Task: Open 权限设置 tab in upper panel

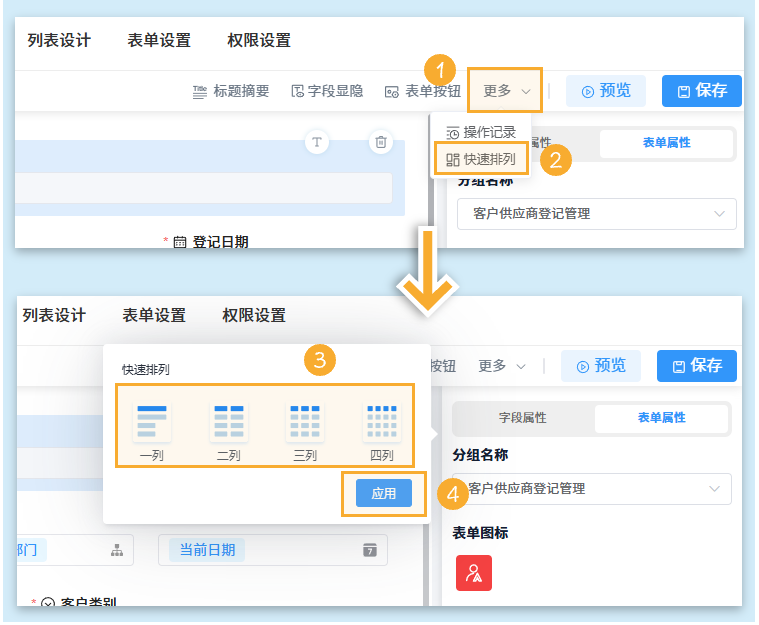Action: point(259,40)
